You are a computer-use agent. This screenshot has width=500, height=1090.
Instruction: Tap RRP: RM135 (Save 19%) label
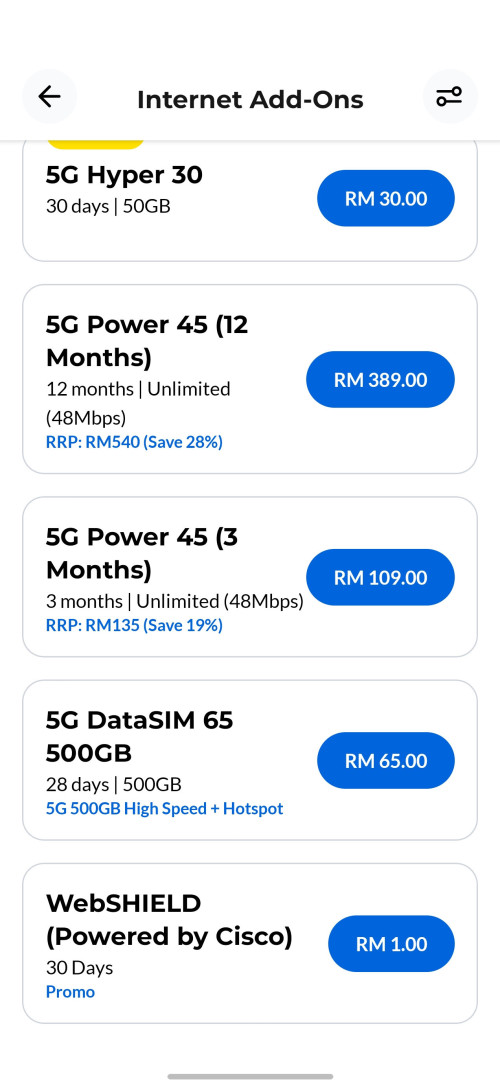(134, 626)
